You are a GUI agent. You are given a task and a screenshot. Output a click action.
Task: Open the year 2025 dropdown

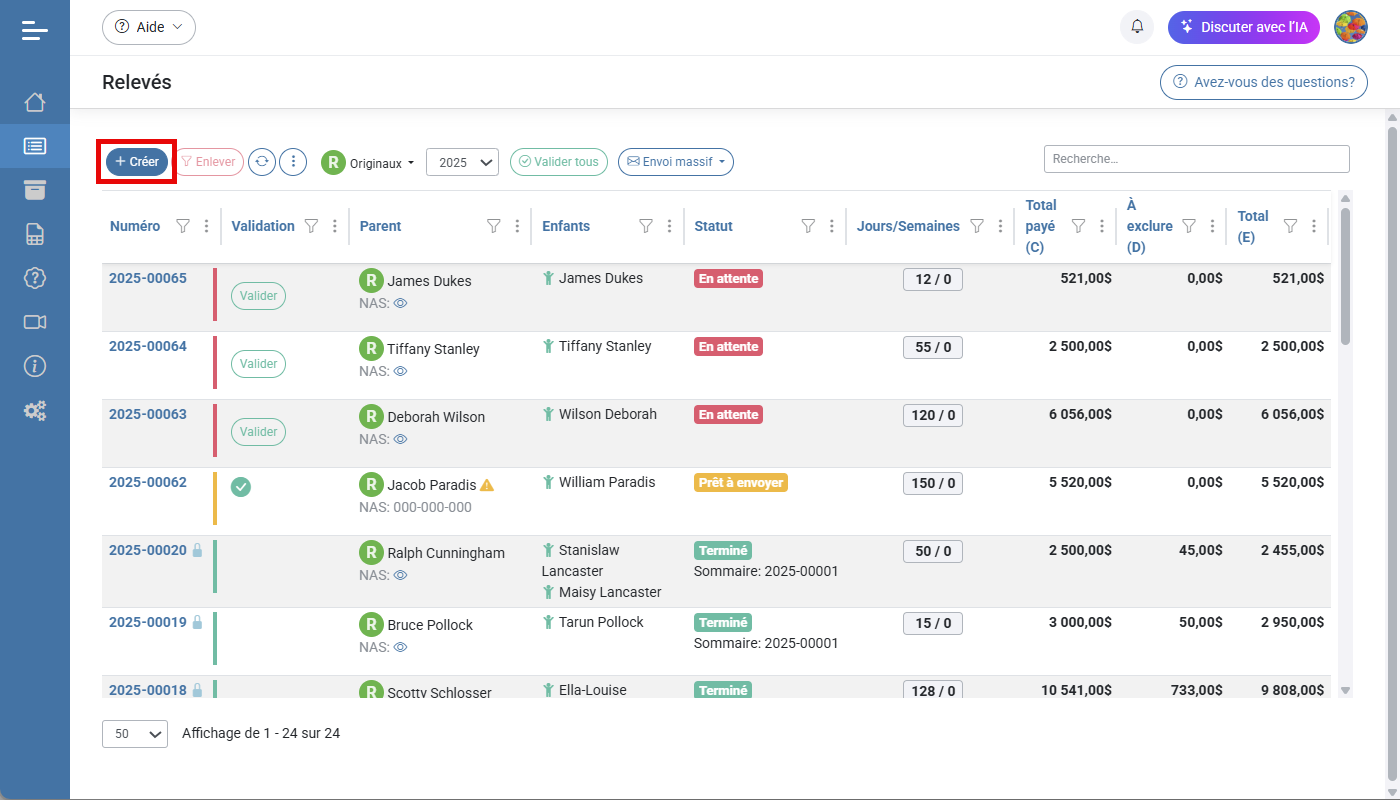tap(462, 162)
